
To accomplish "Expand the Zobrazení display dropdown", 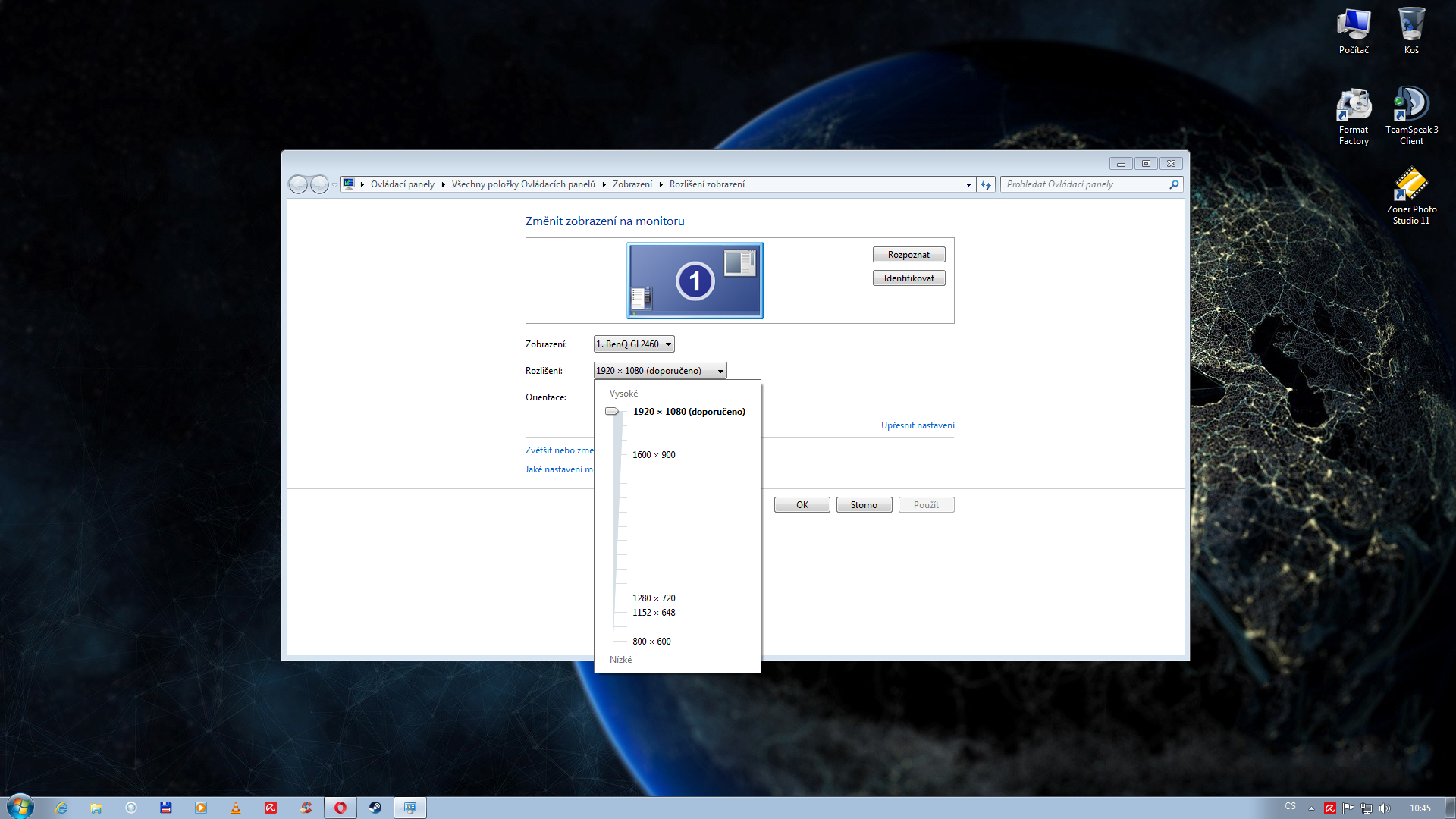I will pos(634,344).
